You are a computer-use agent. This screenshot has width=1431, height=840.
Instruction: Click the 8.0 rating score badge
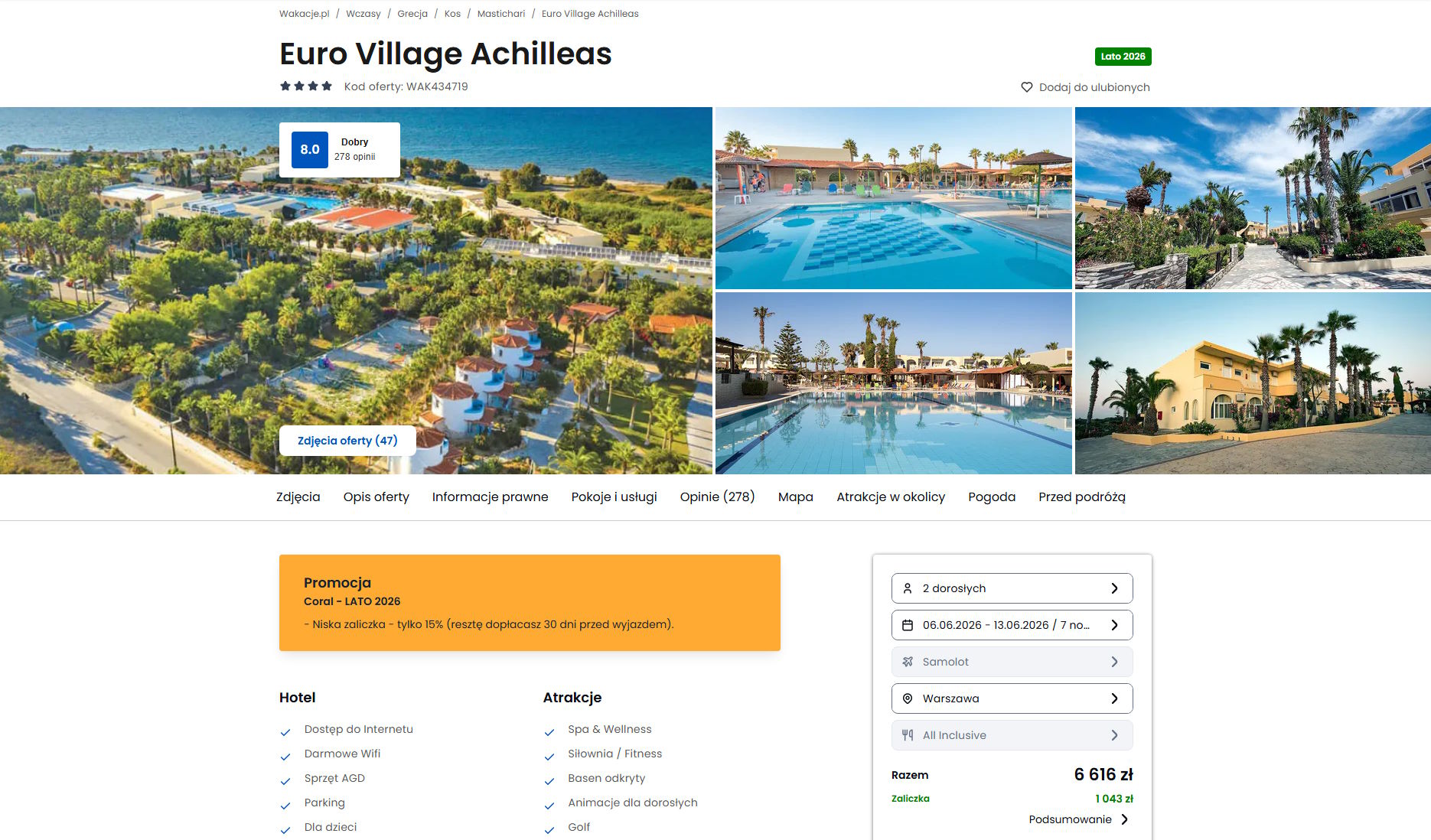point(310,150)
